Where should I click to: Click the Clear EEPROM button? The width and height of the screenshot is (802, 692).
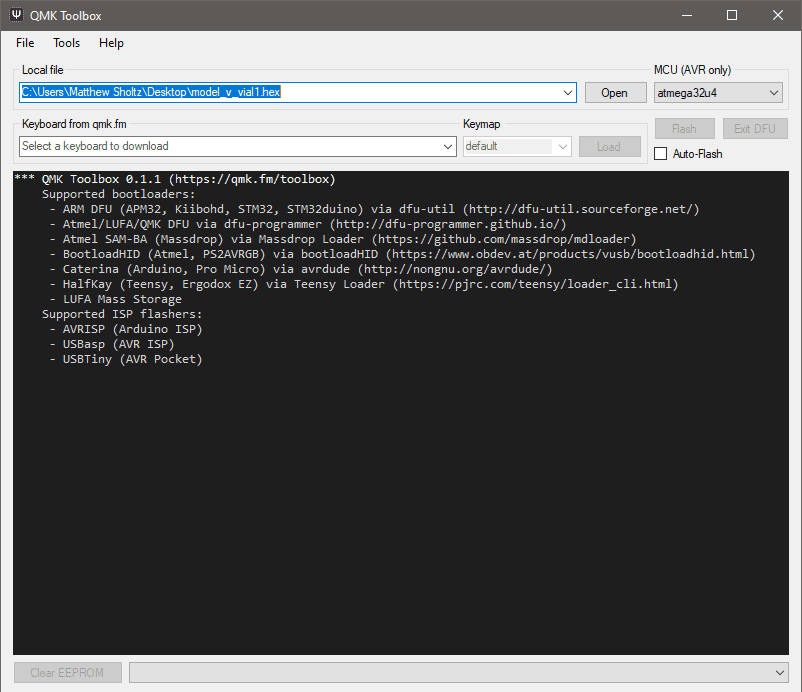click(x=67, y=672)
